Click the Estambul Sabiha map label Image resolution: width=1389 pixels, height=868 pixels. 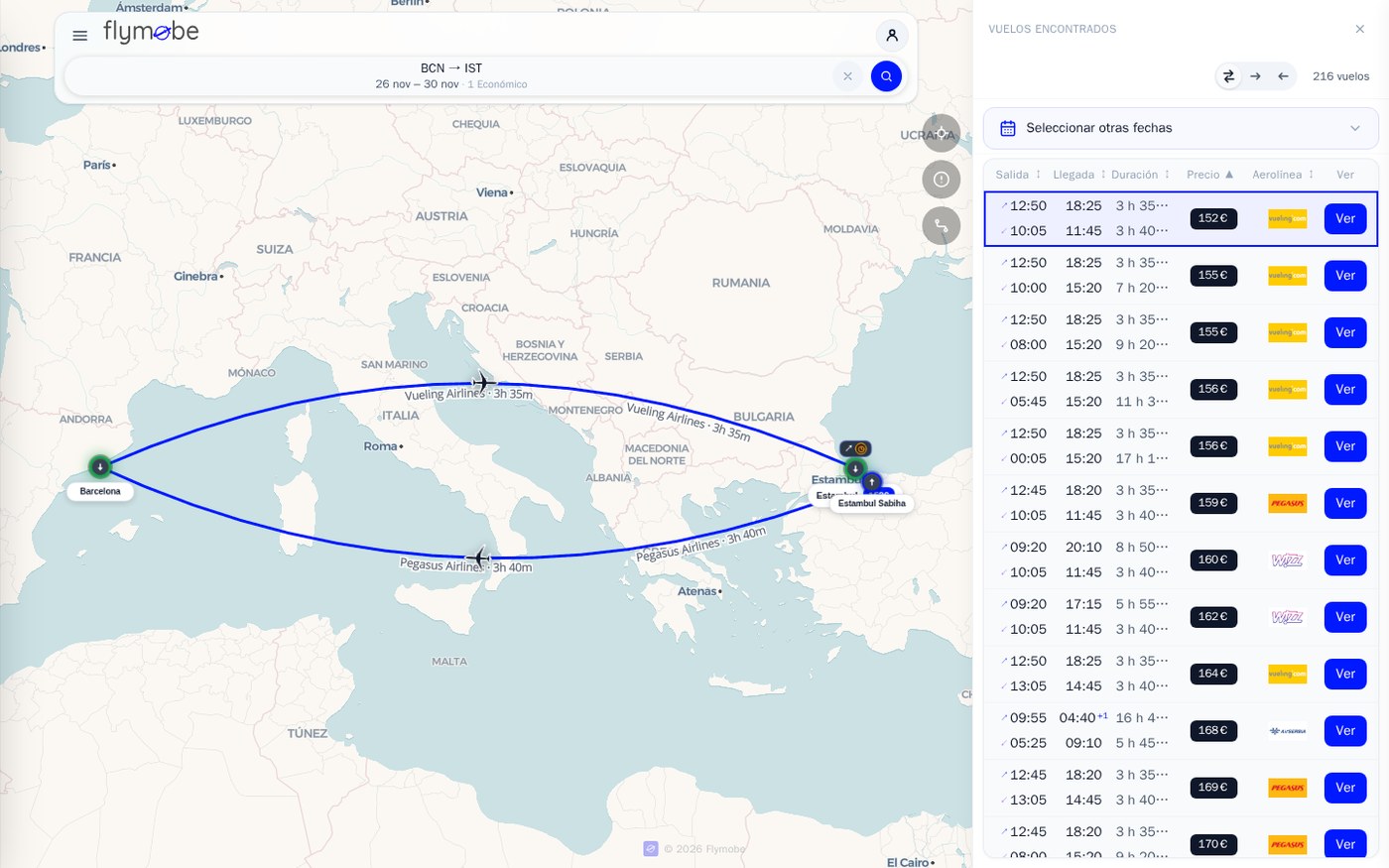pos(872,503)
